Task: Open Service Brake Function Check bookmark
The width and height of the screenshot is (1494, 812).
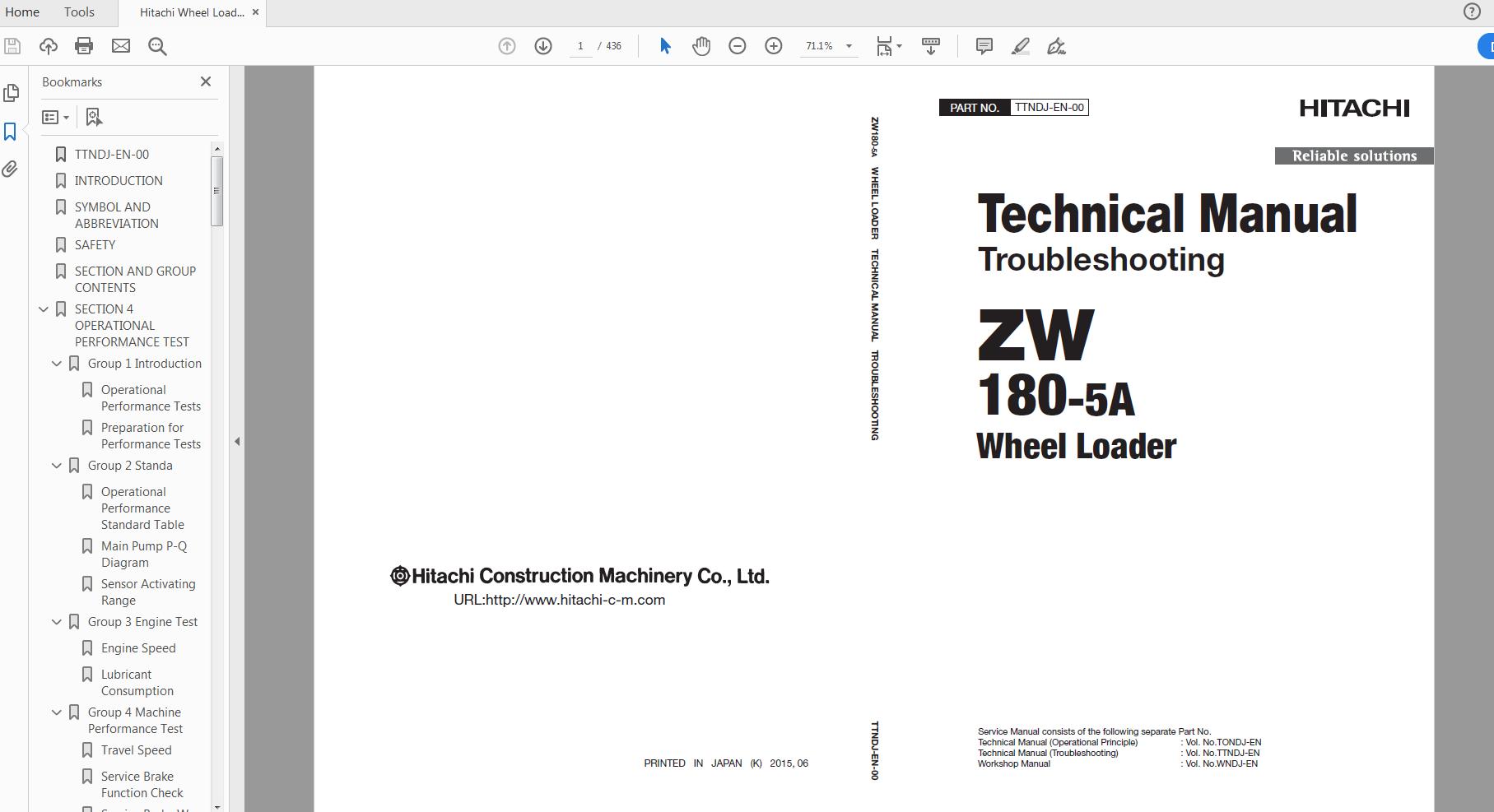Action: pos(142,785)
